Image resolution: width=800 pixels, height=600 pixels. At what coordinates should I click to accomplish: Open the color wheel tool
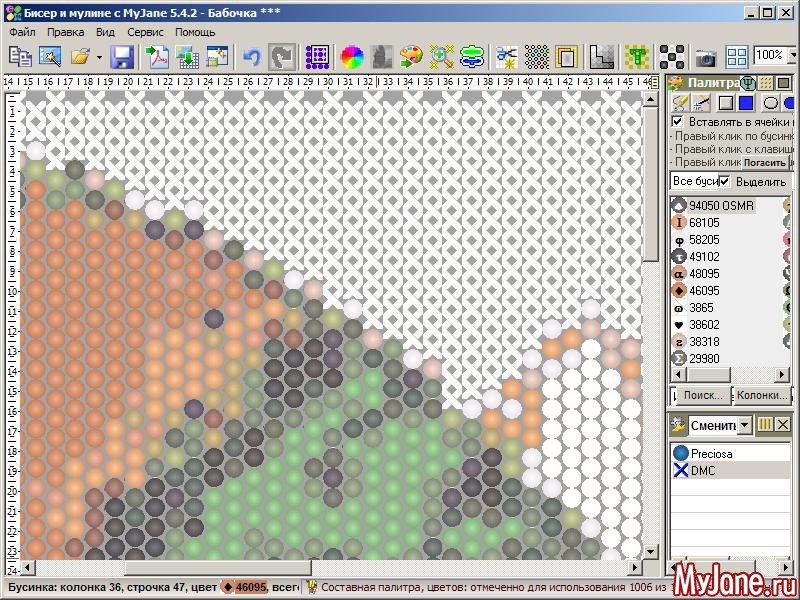351,56
